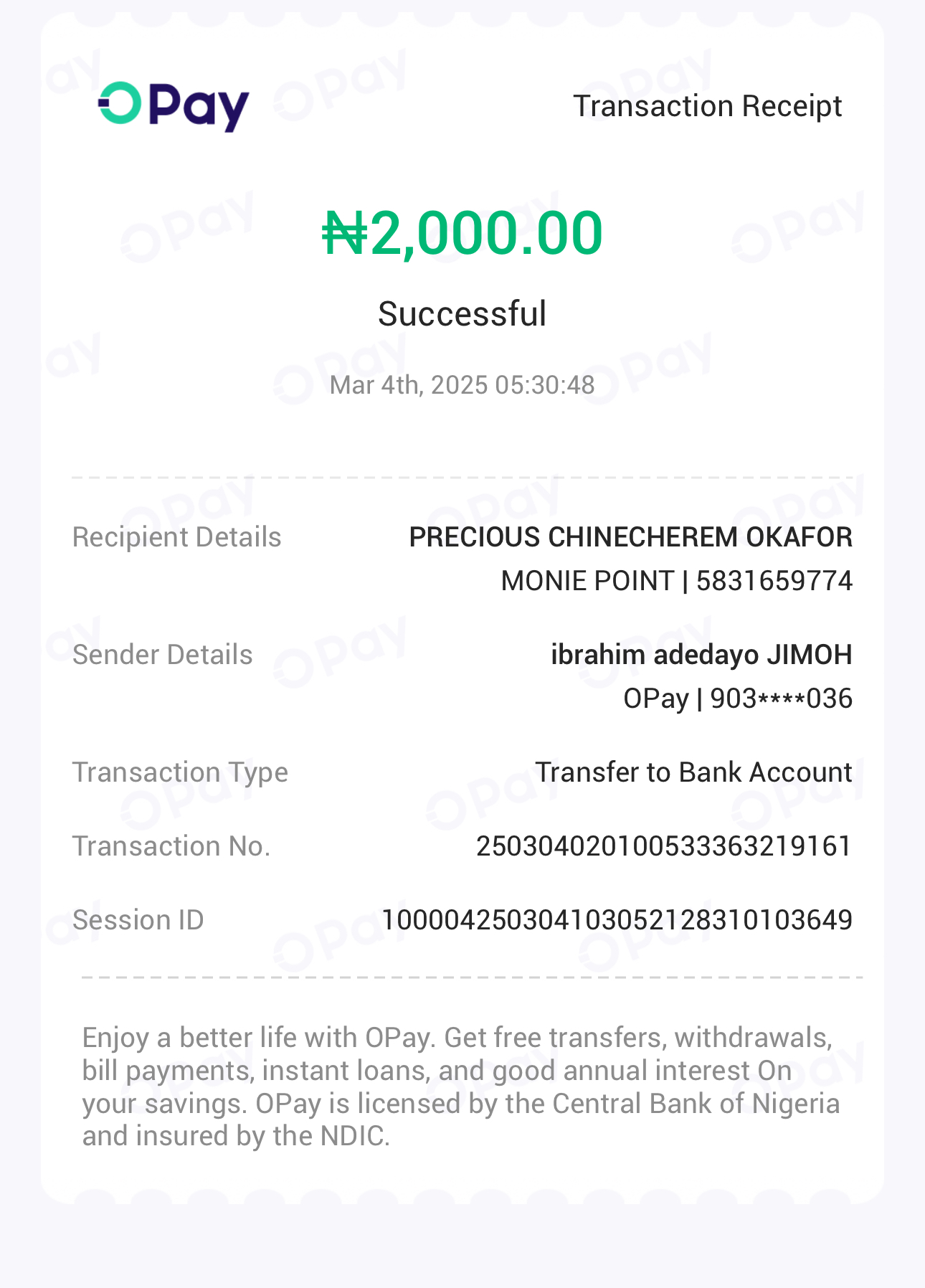925x1288 pixels.
Task: Click the Session ID label
Action: click(138, 920)
